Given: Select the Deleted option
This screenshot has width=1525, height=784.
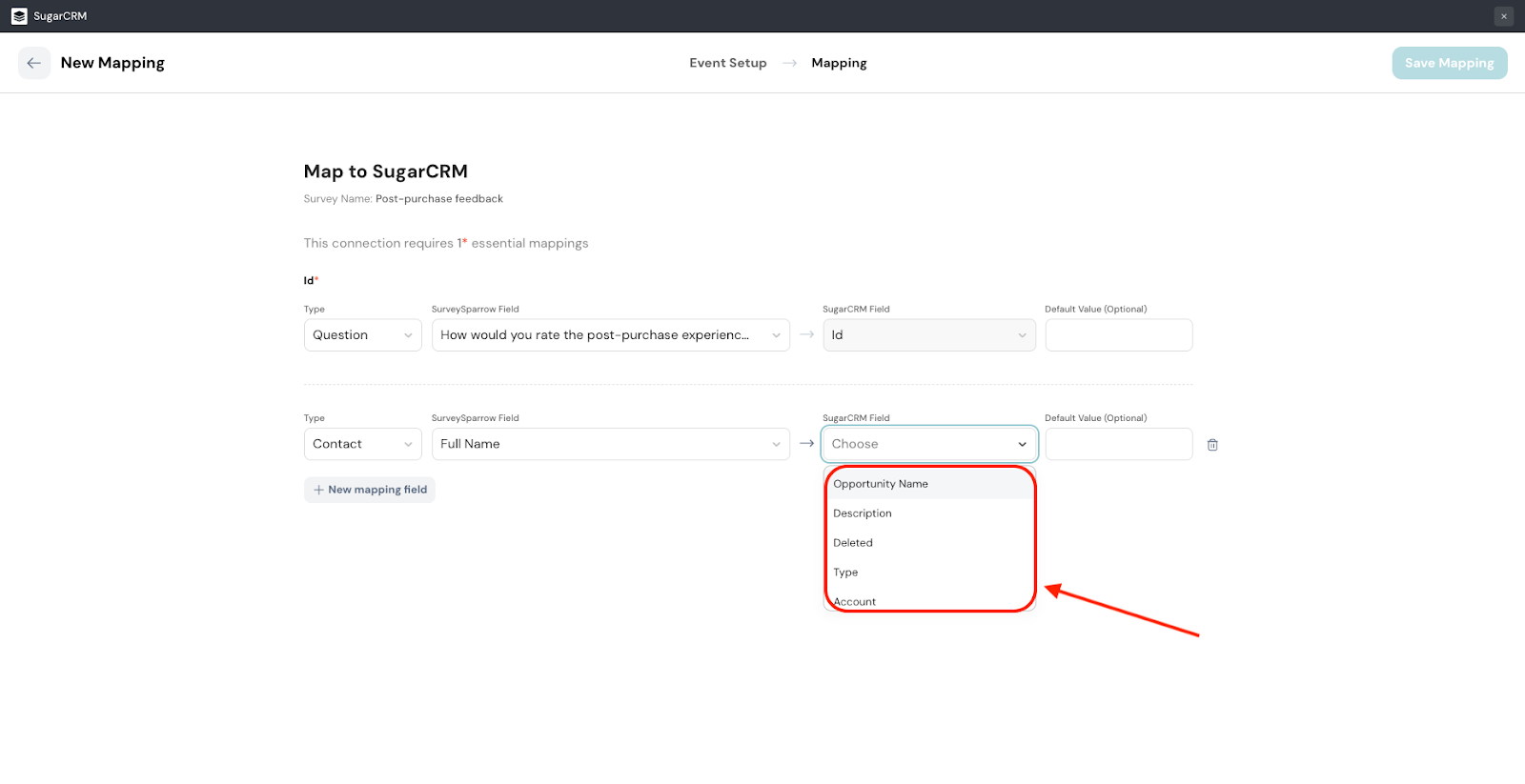Looking at the screenshot, I should pos(853,543).
